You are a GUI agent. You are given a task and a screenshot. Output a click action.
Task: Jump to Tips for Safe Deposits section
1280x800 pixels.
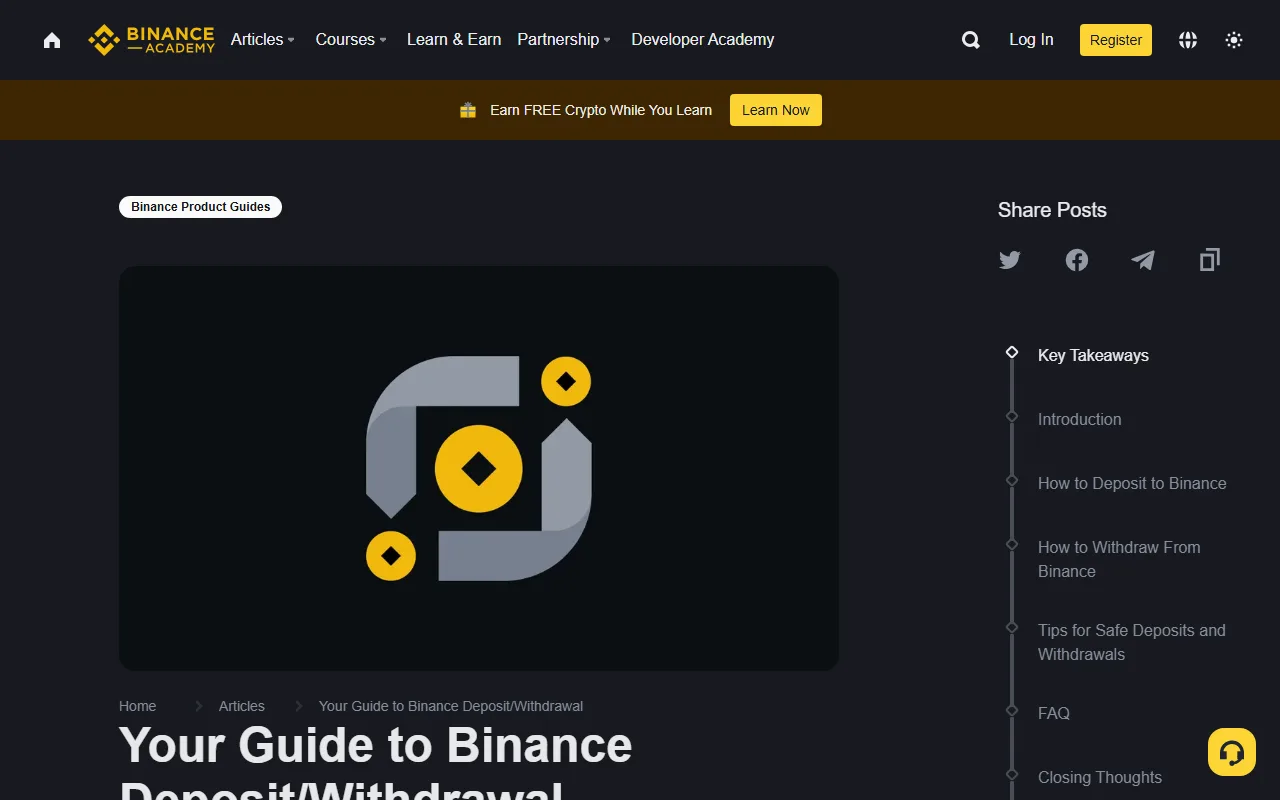1132,642
